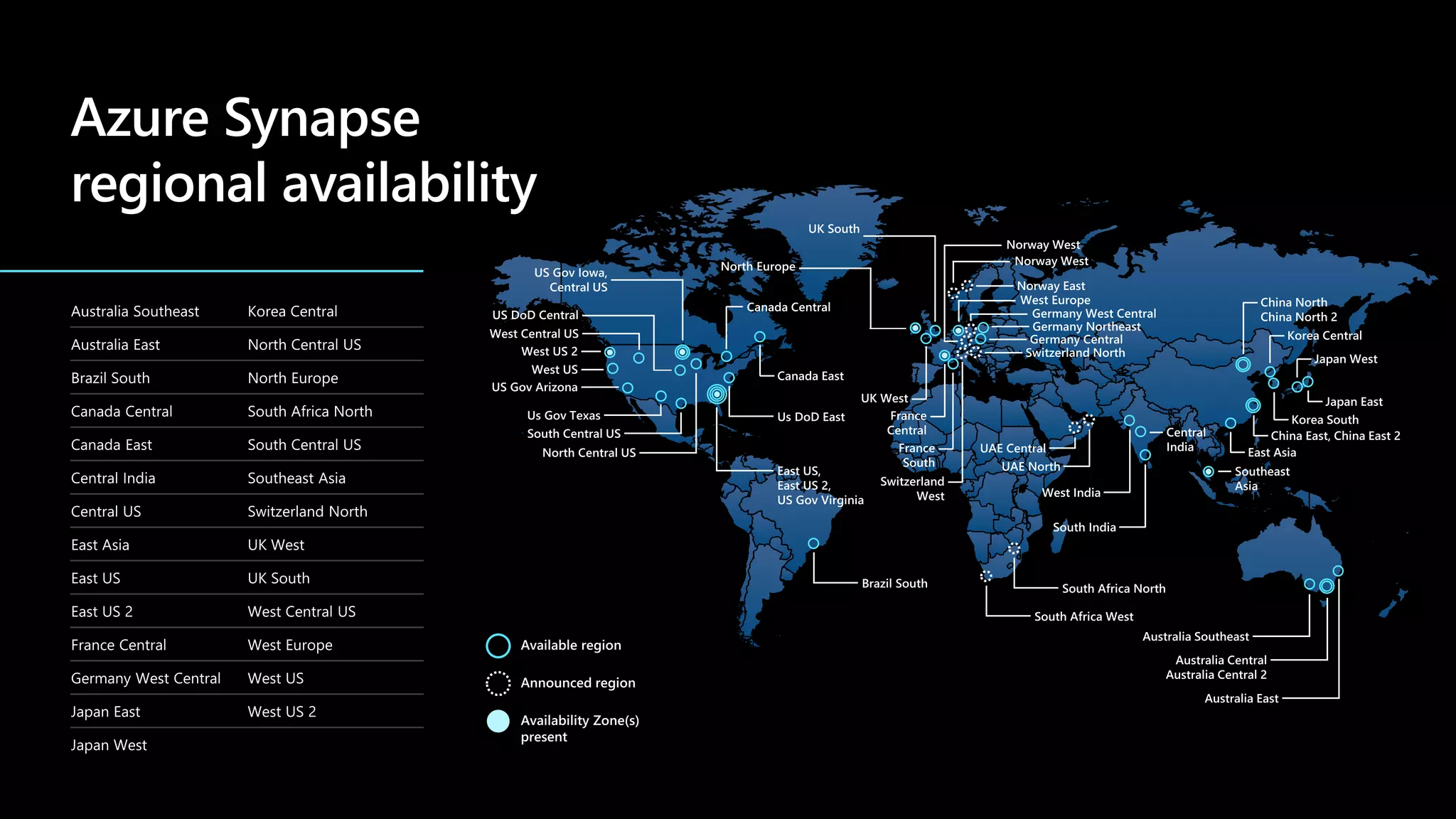Select Germany West Central list entry
Viewport: 1456px width, 819px height.
pyautogui.click(x=146, y=679)
